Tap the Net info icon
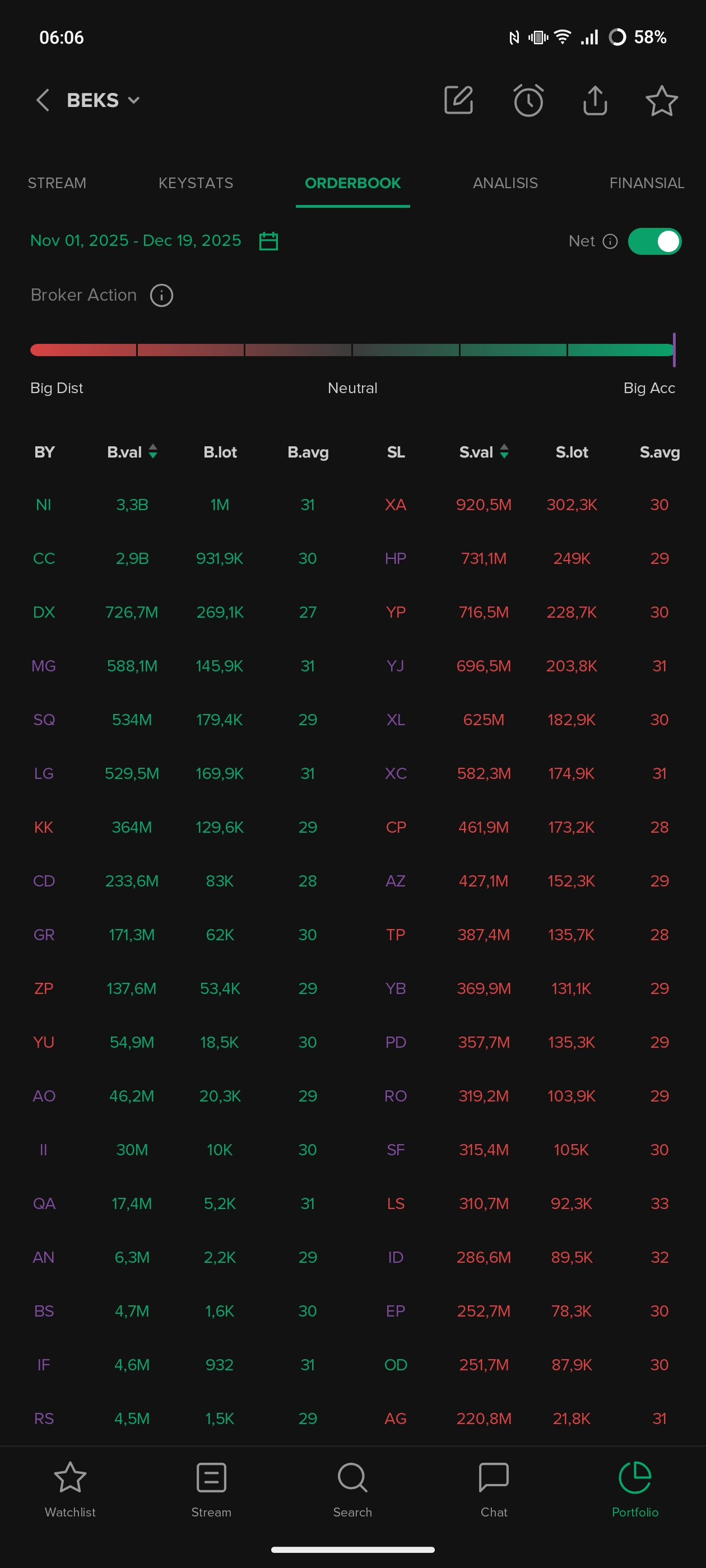Image resolution: width=706 pixels, height=1568 pixels. [x=610, y=242]
